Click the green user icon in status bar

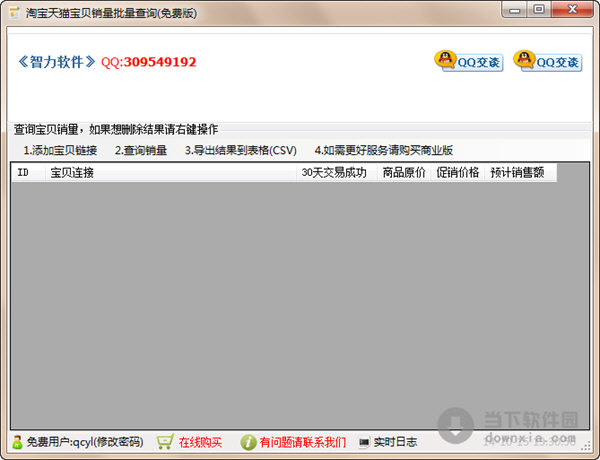pos(17,442)
